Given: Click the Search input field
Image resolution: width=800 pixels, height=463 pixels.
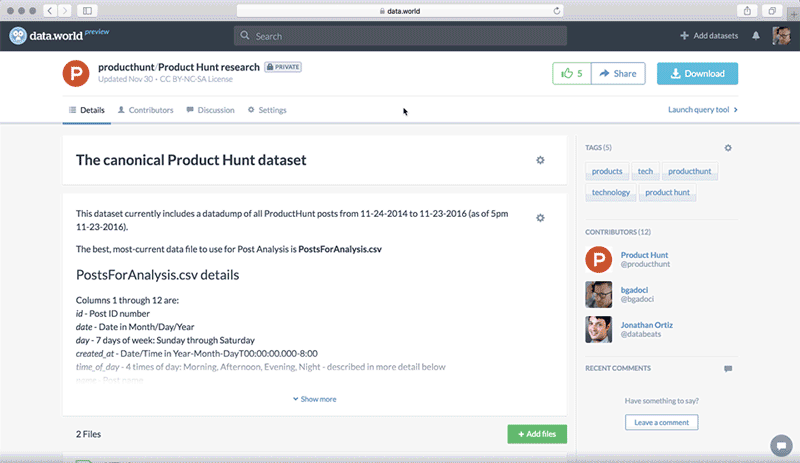Looking at the screenshot, I should point(400,36).
